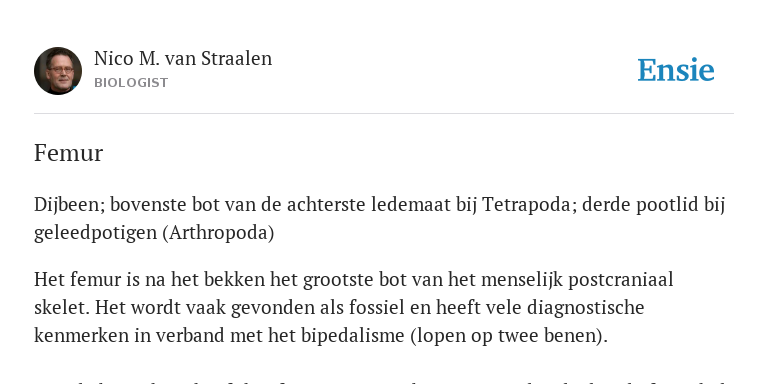Image resolution: width=768 pixels, height=384 pixels.
Task: Open Nico M. van Straalen's avatar photo
Action: click(58, 71)
